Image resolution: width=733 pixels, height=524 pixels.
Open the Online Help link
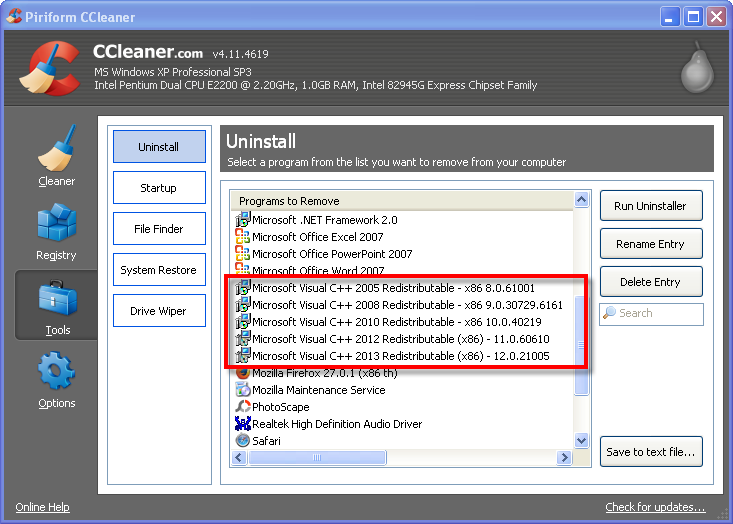click(x=43, y=507)
